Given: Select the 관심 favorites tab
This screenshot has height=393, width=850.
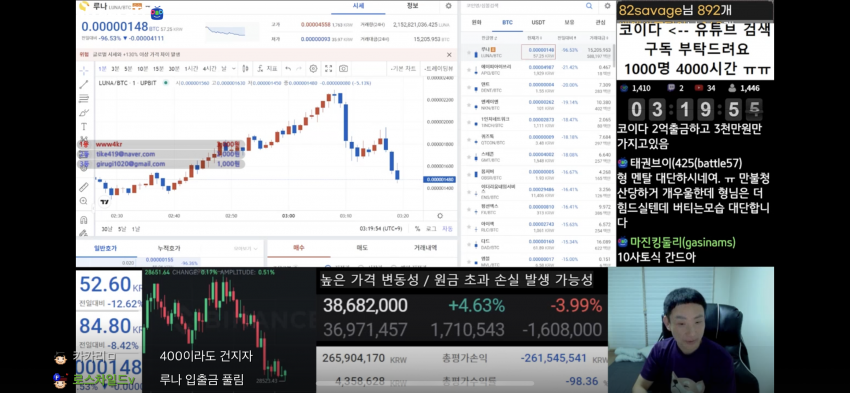Looking at the screenshot, I should pyautogui.click(x=600, y=23).
